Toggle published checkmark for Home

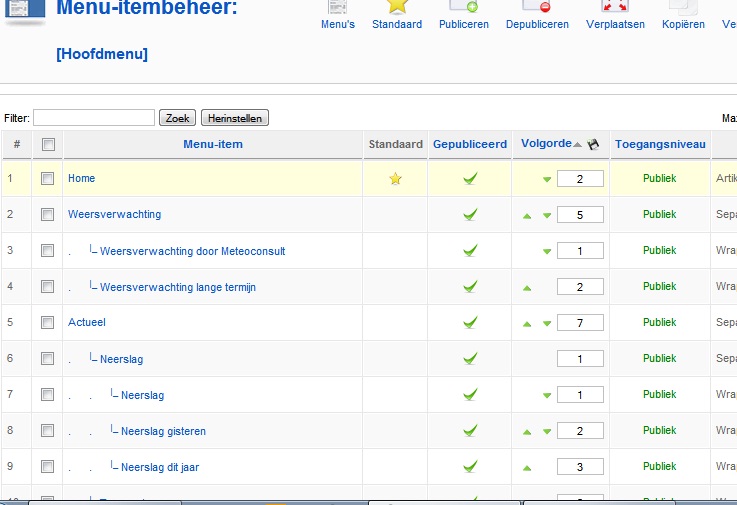(470, 179)
